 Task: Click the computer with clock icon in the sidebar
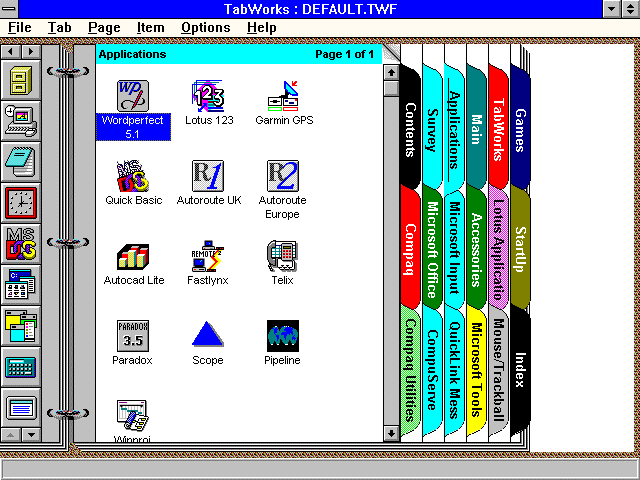pos(21,121)
